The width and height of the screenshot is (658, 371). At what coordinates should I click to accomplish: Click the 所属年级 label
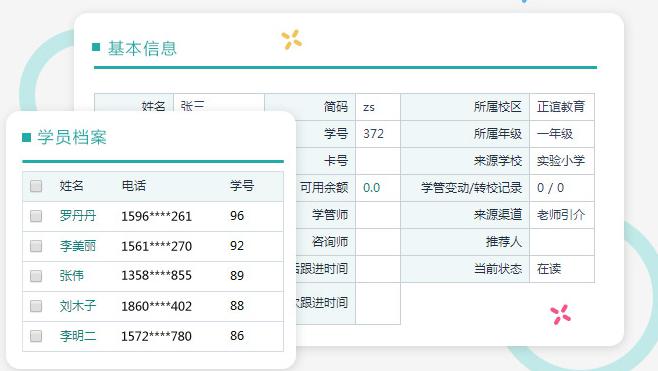pyautogui.click(x=498, y=134)
